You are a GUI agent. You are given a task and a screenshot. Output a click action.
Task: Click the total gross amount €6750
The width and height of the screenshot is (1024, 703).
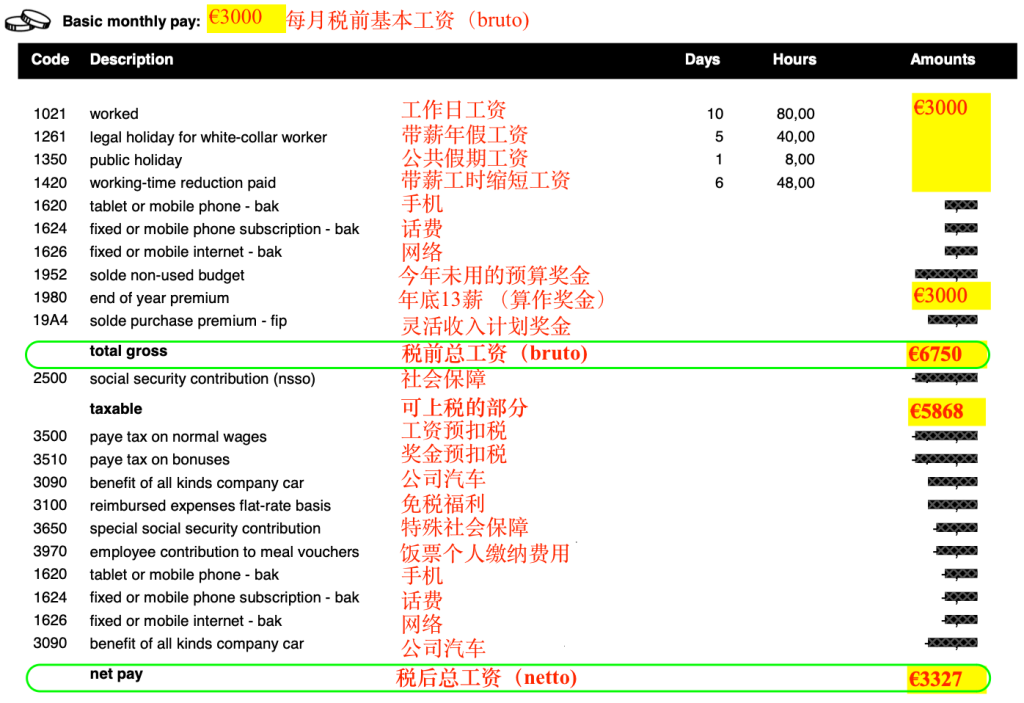[x=935, y=354]
